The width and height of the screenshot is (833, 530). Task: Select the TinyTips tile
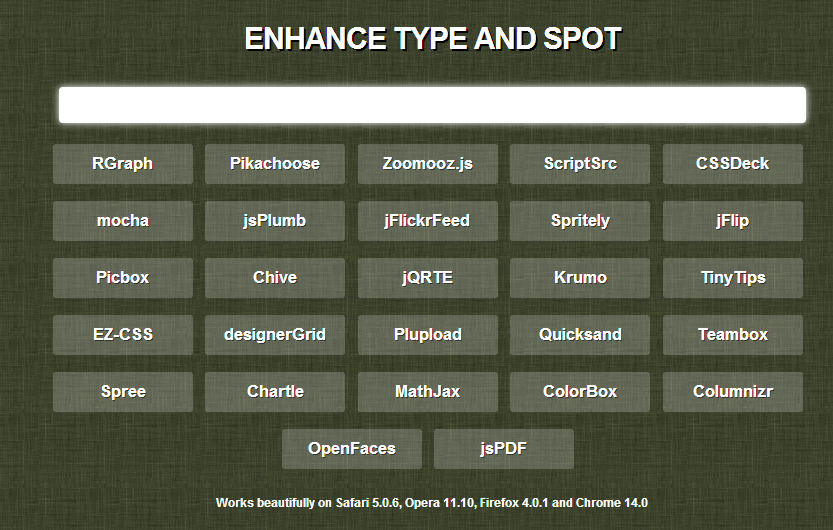pos(733,278)
